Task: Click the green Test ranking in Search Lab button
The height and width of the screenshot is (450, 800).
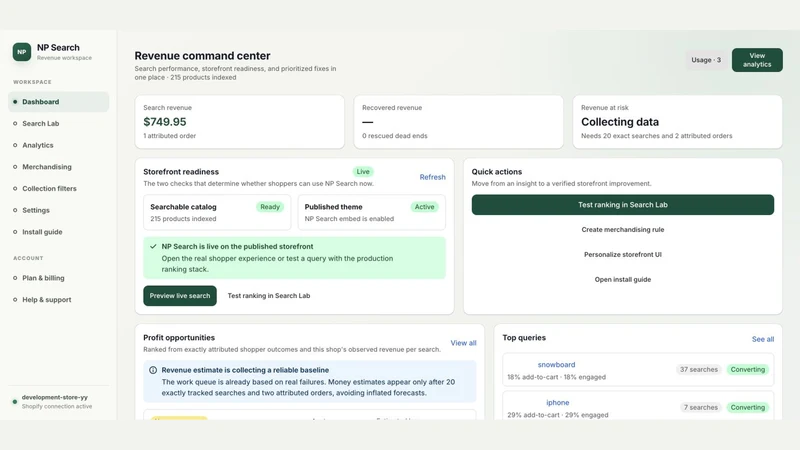Action: pyautogui.click(x=622, y=205)
